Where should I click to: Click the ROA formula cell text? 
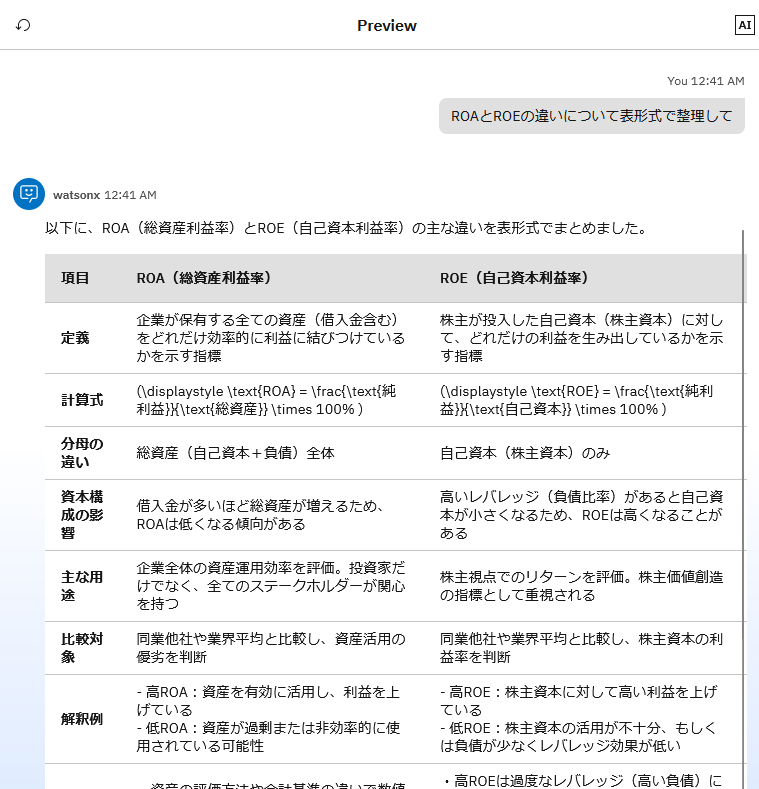266,400
